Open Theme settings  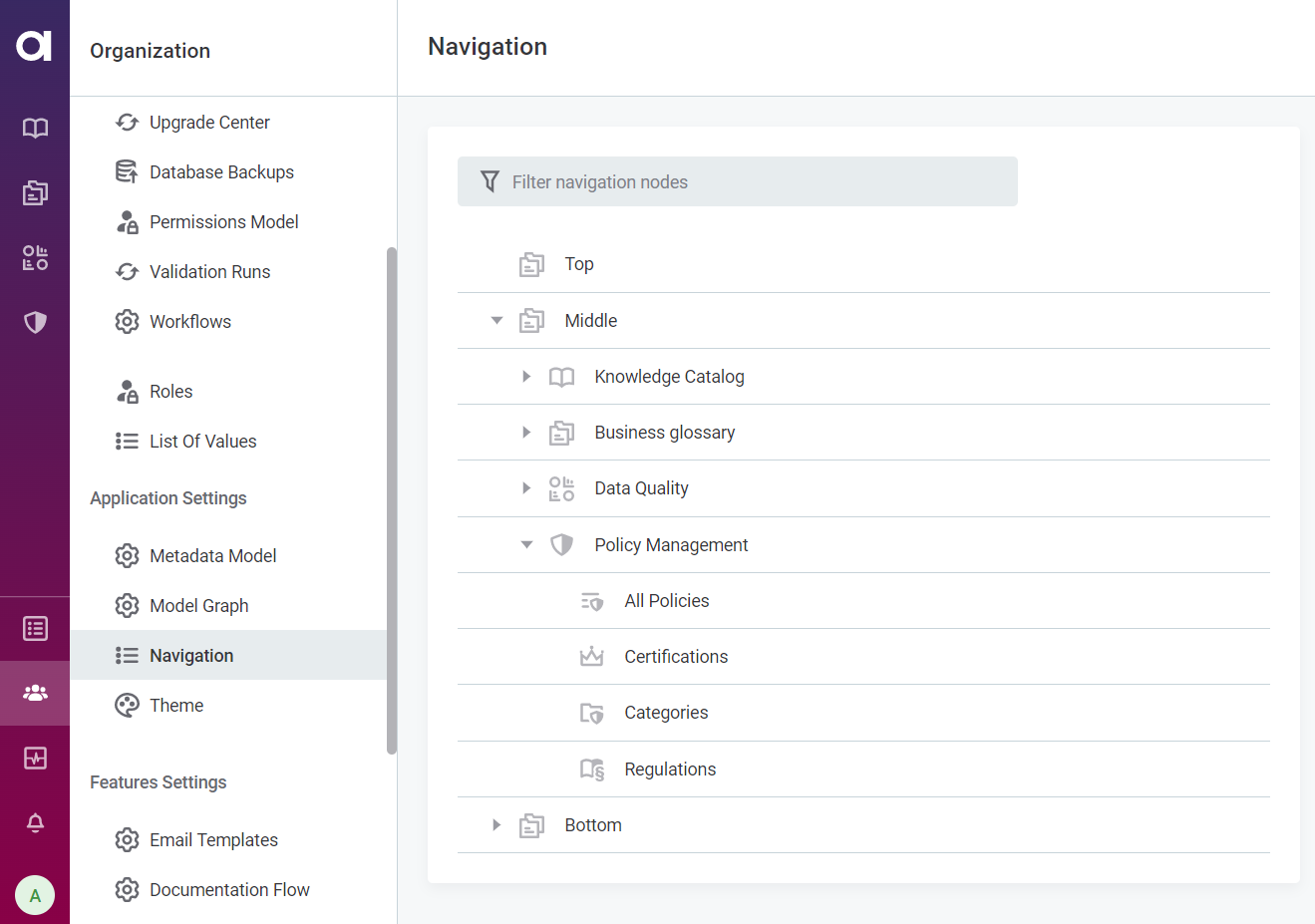176,705
